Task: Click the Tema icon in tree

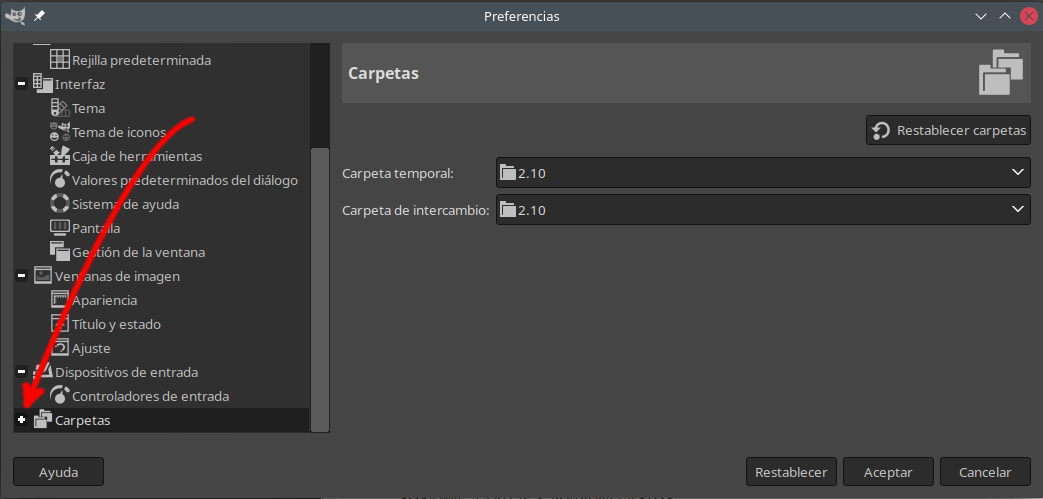Action: (x=60, y=108)
